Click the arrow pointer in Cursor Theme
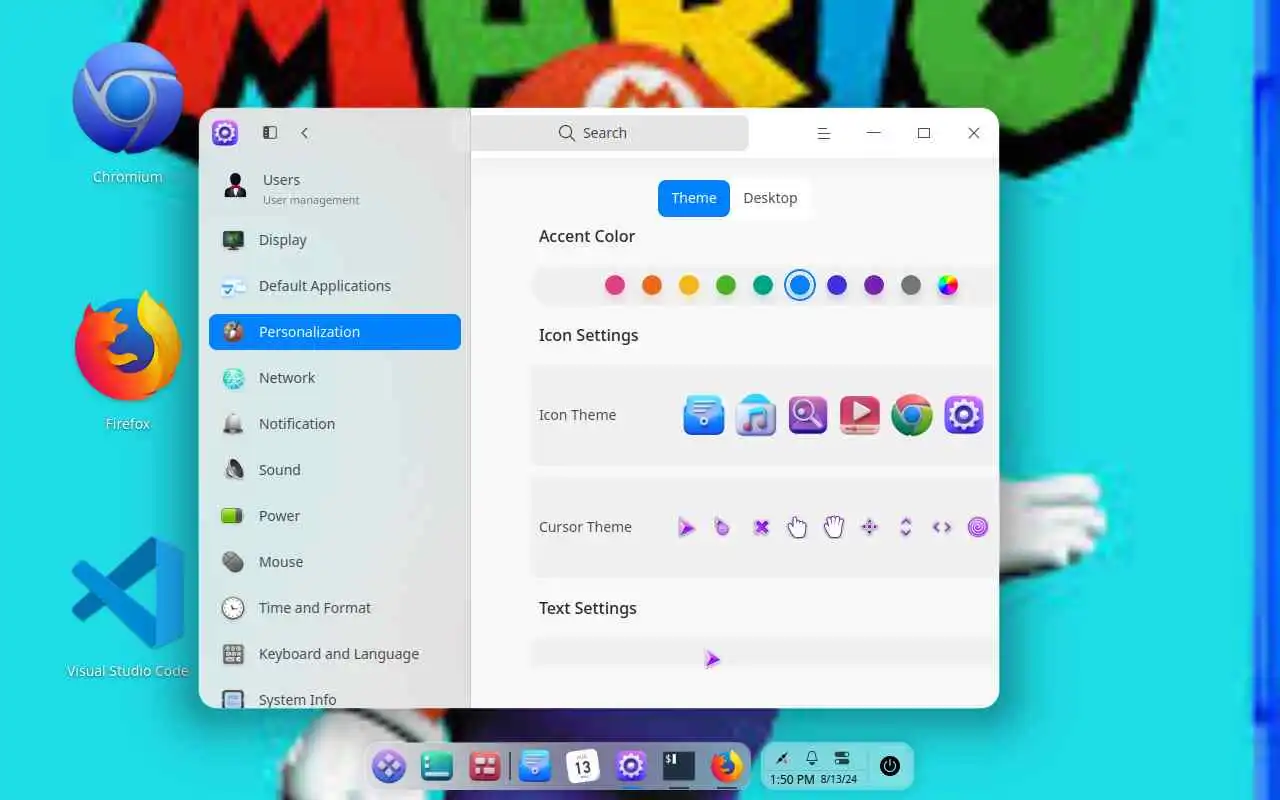 click(686, 527)
